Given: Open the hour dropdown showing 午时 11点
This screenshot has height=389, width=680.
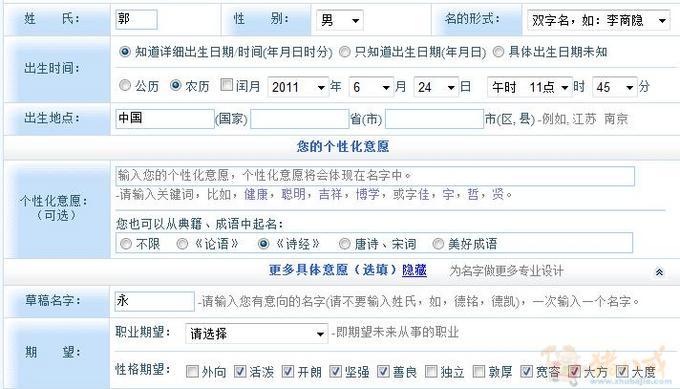Looking at the screenshot, I should coord(530,87).
